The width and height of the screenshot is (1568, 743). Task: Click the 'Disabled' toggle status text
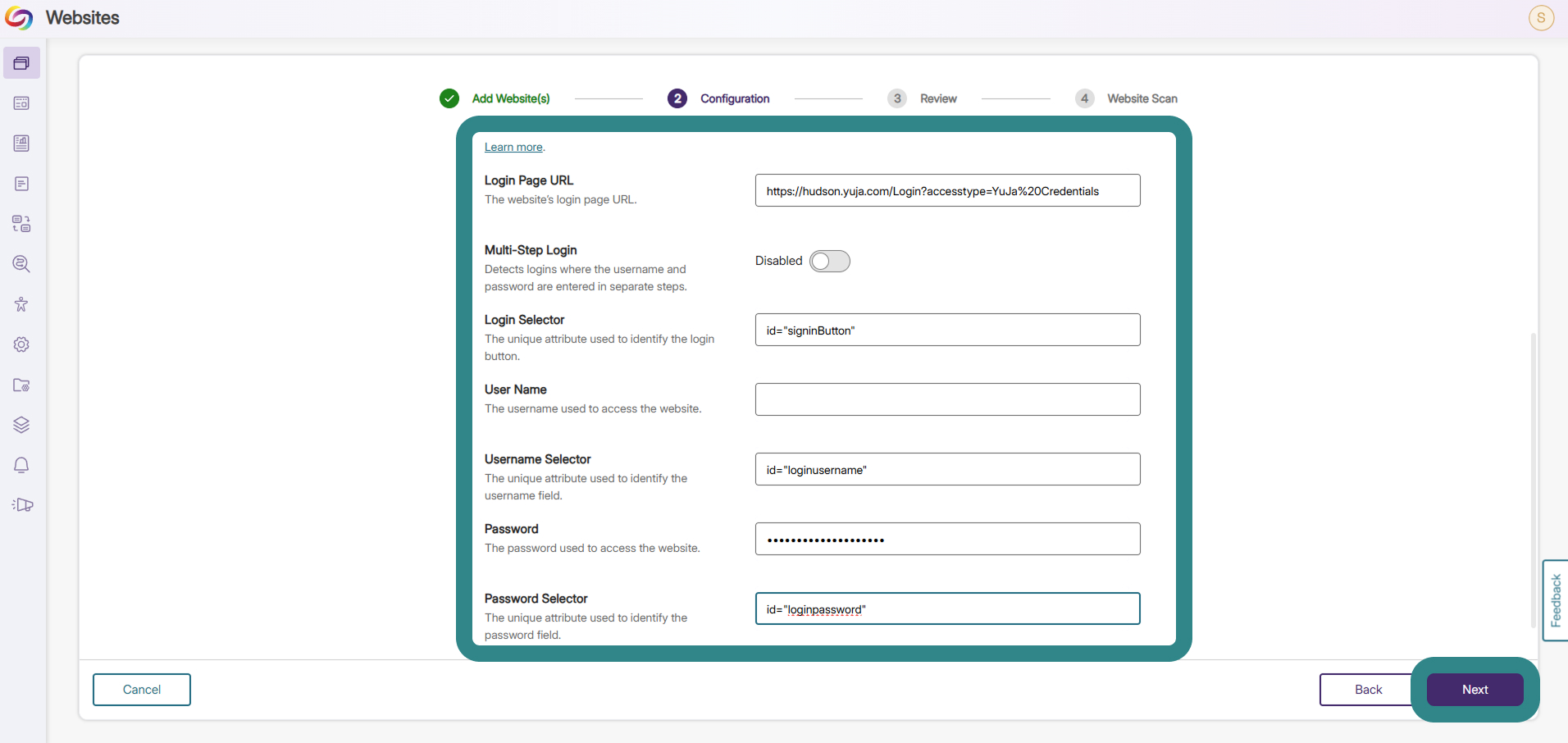click(778, 261)
